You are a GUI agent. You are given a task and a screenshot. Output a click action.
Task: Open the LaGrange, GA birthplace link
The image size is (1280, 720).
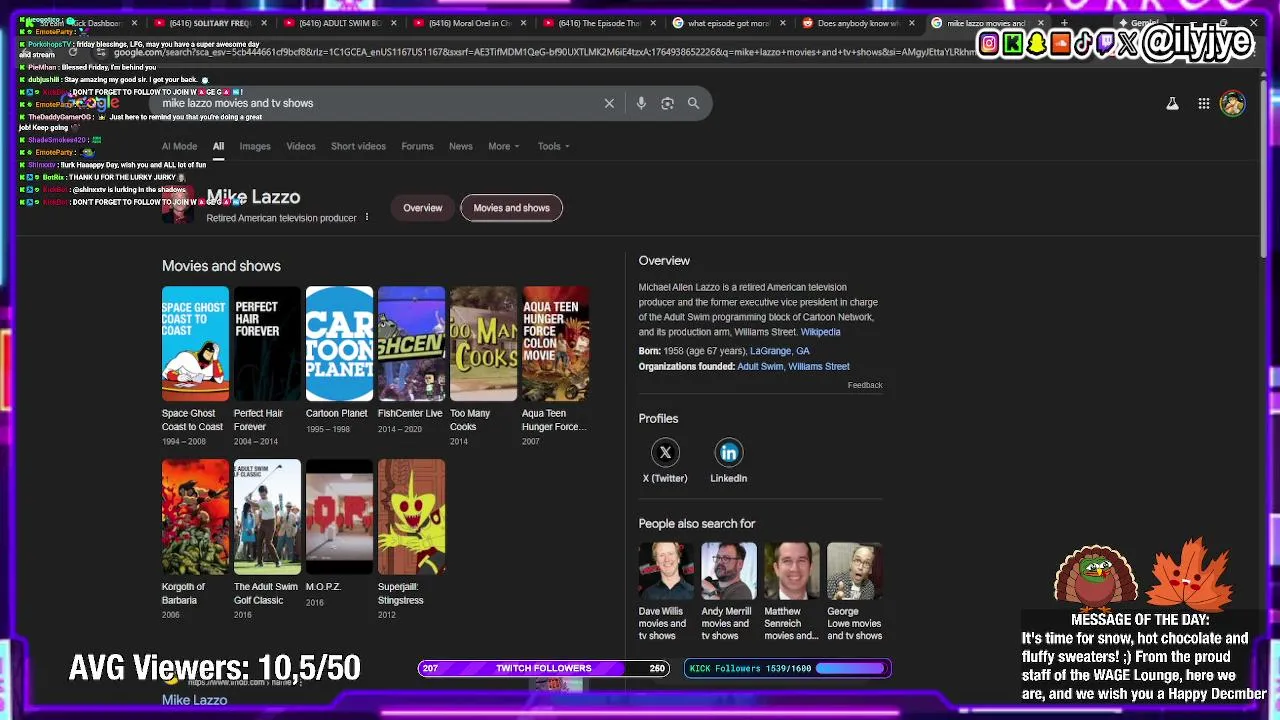pyautogui.click(x=780, y=351)
